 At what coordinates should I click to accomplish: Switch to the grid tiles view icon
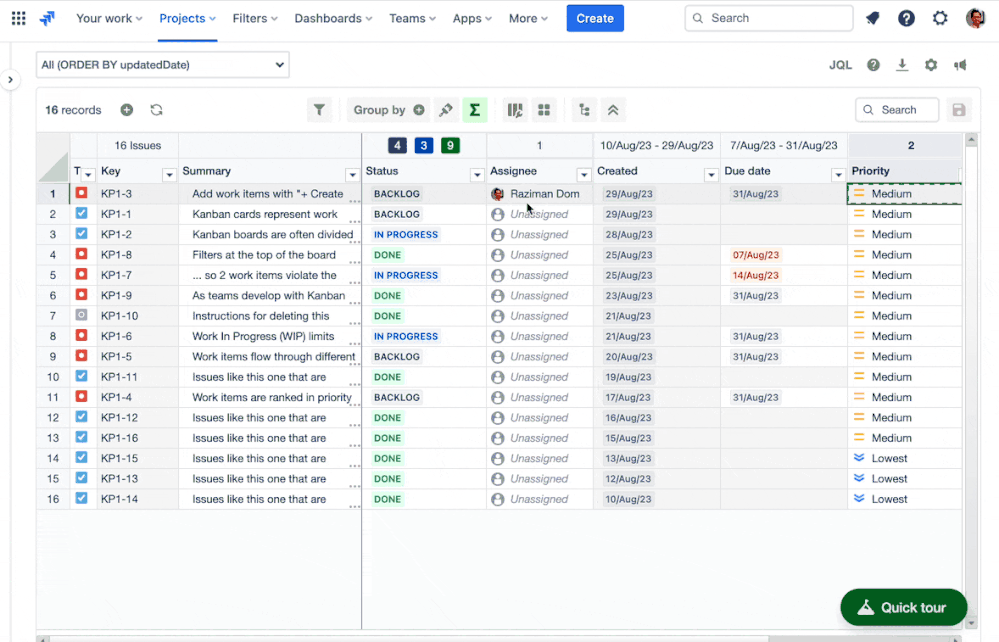coord(544,110)
